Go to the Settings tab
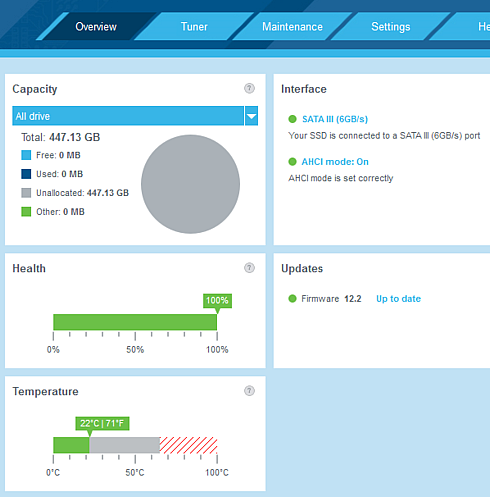490x497 pixels. (391, 27)
